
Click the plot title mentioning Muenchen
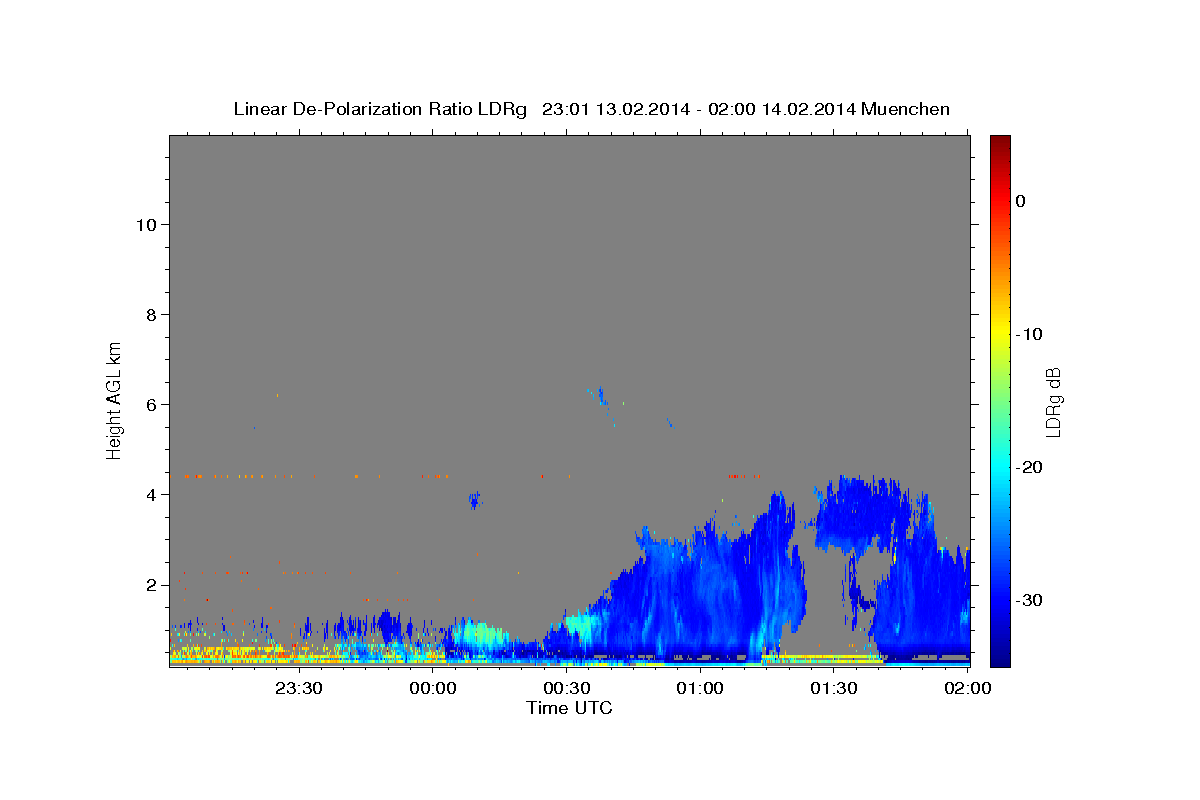coord(591,109)
